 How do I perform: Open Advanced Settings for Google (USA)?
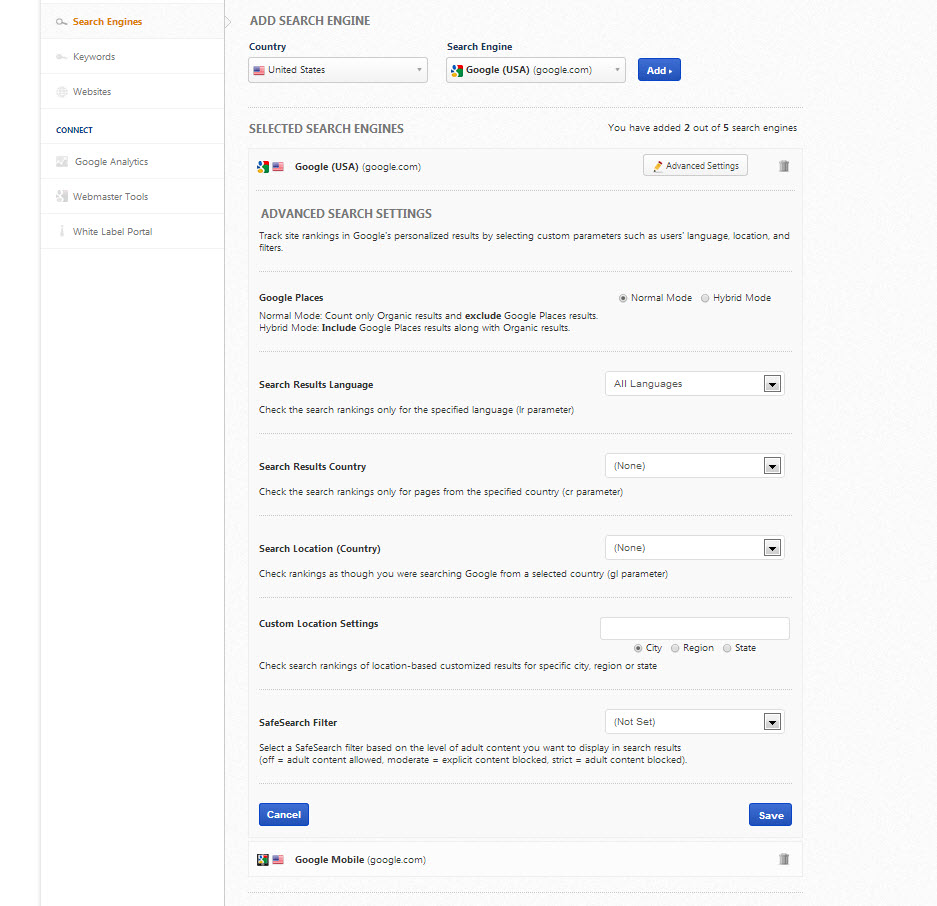click(x=695, y=166)
